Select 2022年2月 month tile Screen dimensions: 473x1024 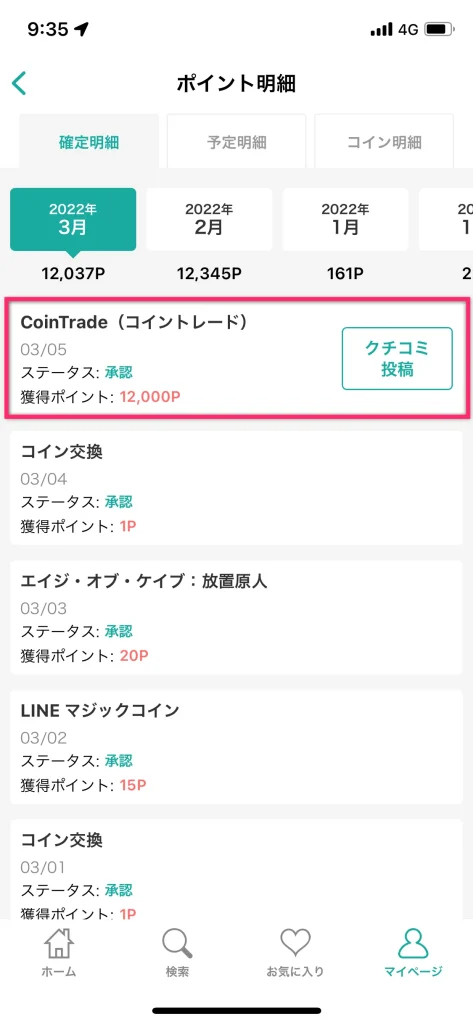(209, 219)
